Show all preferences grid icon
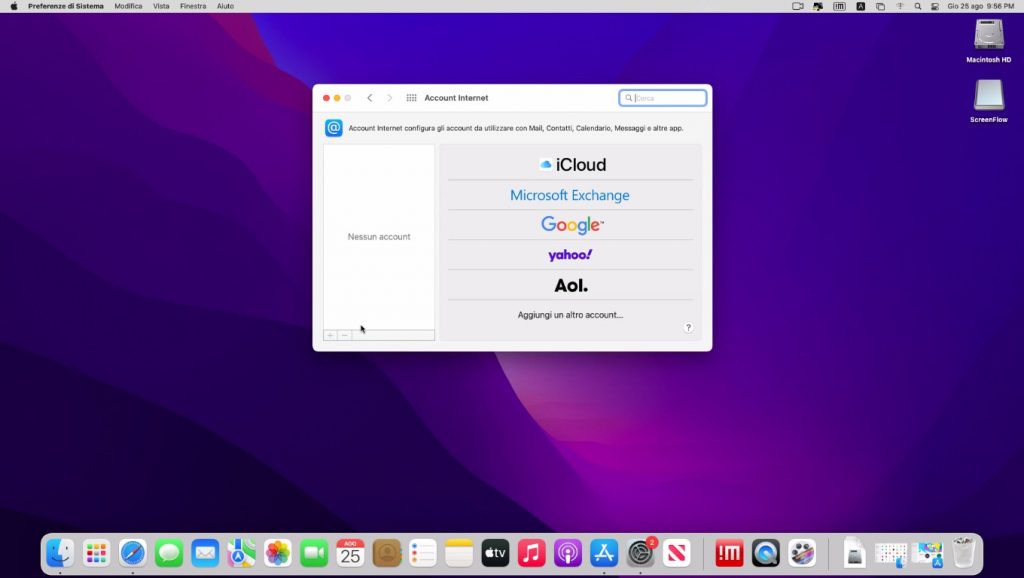The image size is (1024, 578). (x=411, y=98)
